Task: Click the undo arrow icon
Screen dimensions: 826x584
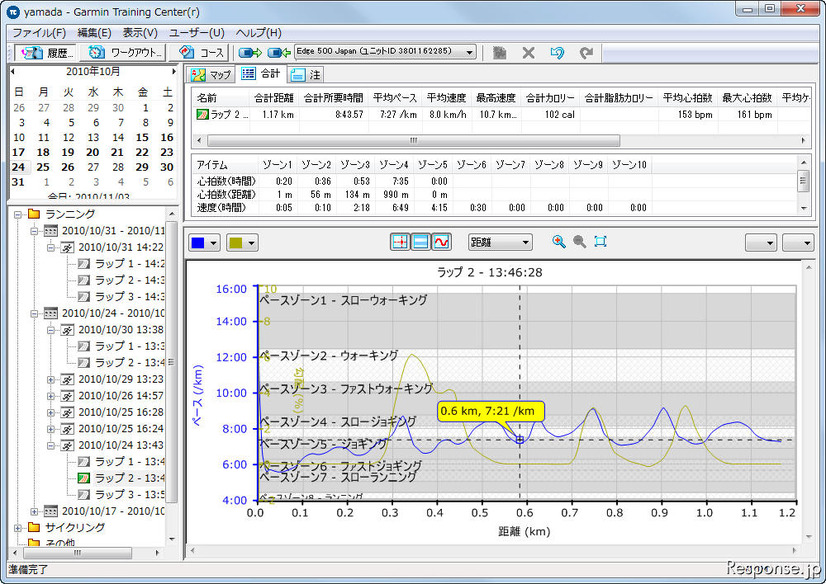Action: click(557, 52)
